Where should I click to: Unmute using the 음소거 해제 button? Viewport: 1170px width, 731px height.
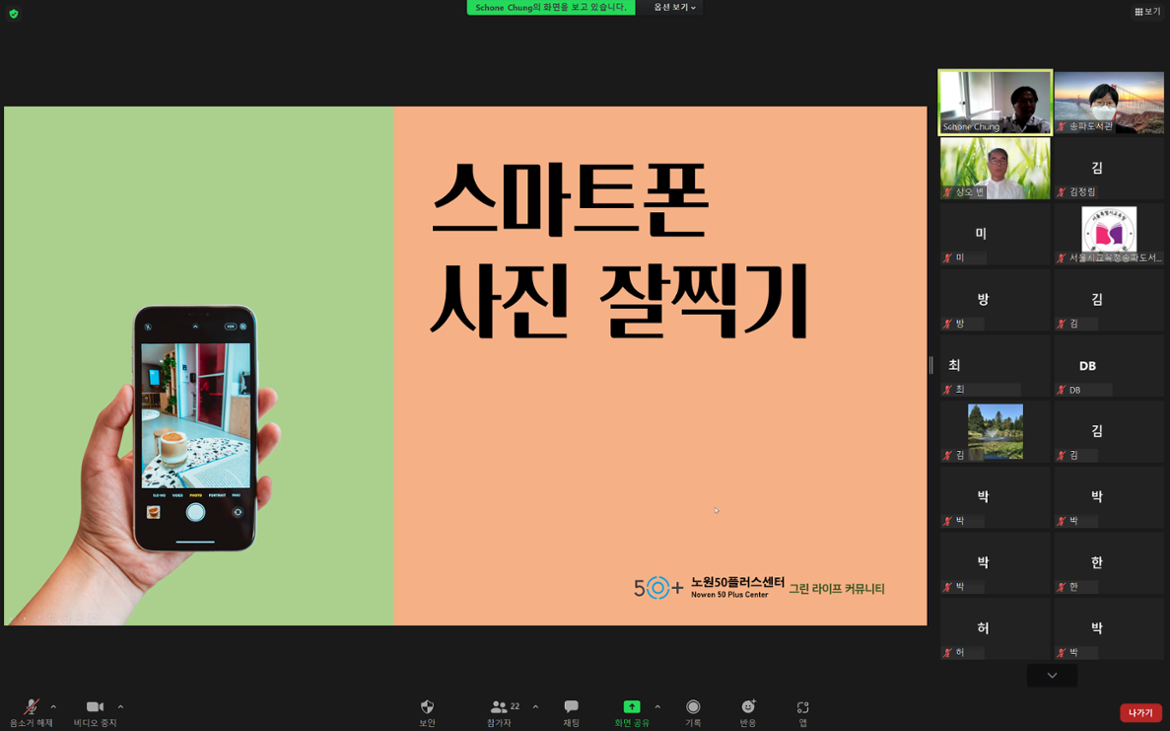(x=30, y=708)
